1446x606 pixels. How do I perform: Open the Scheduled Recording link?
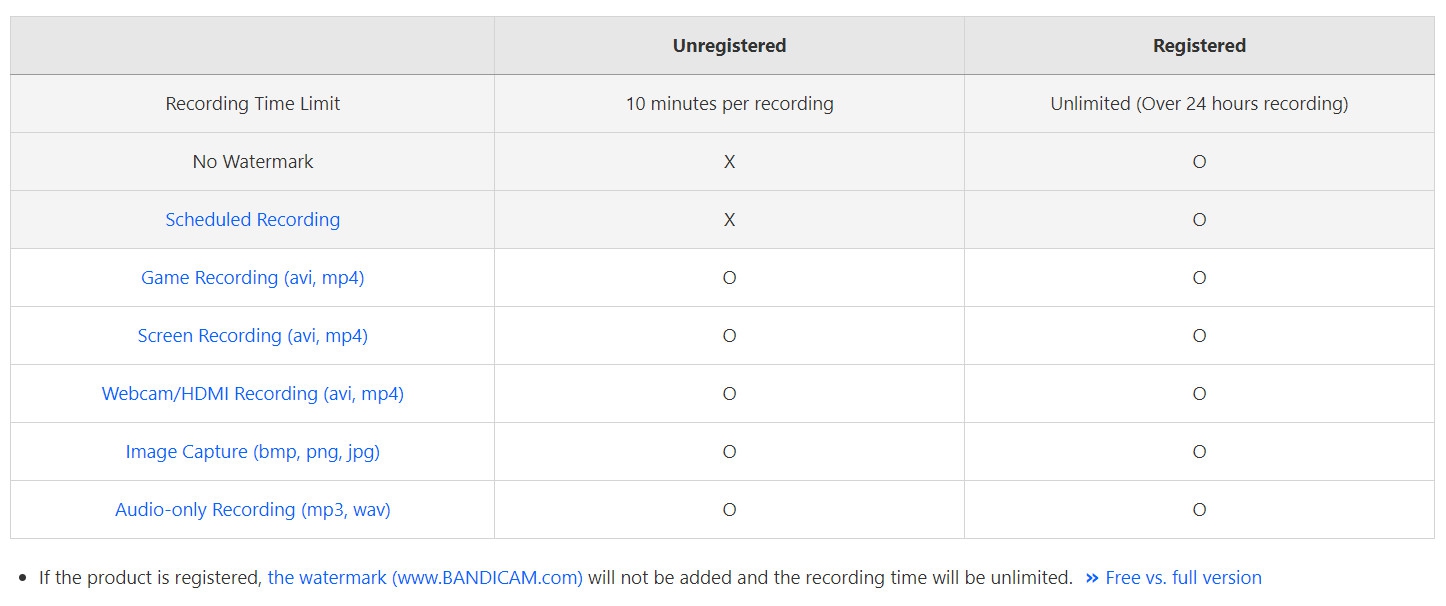point(252,220)
